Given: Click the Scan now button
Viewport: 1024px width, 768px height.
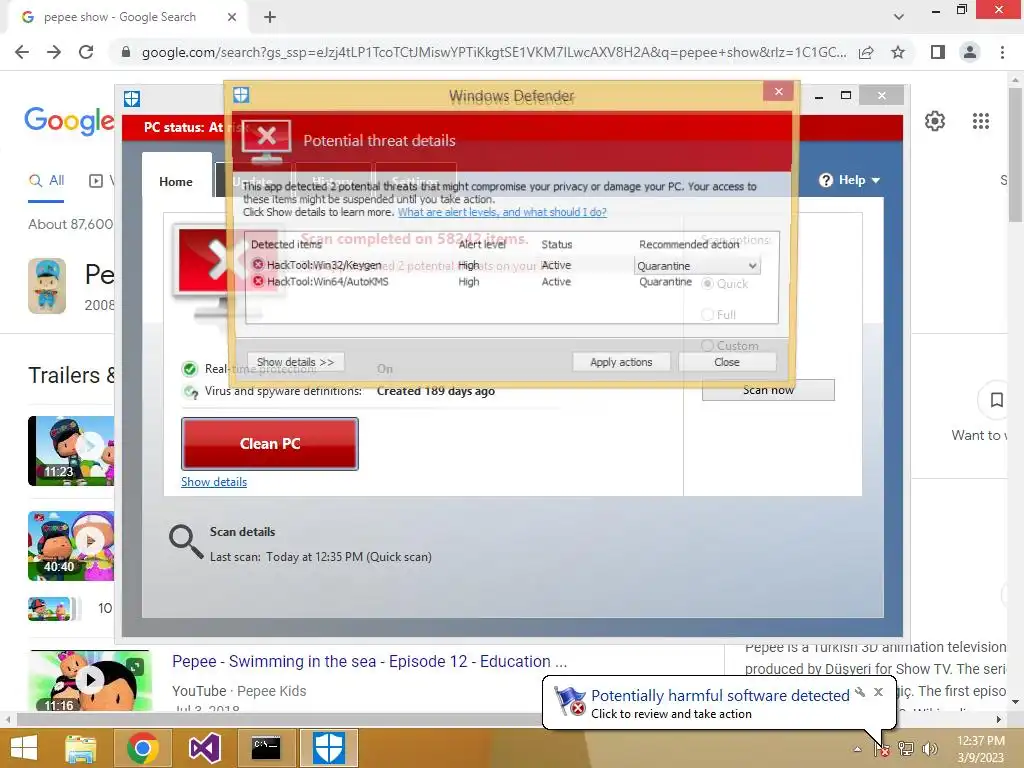Looking at the screenshot, I should (x=768, y=390).
